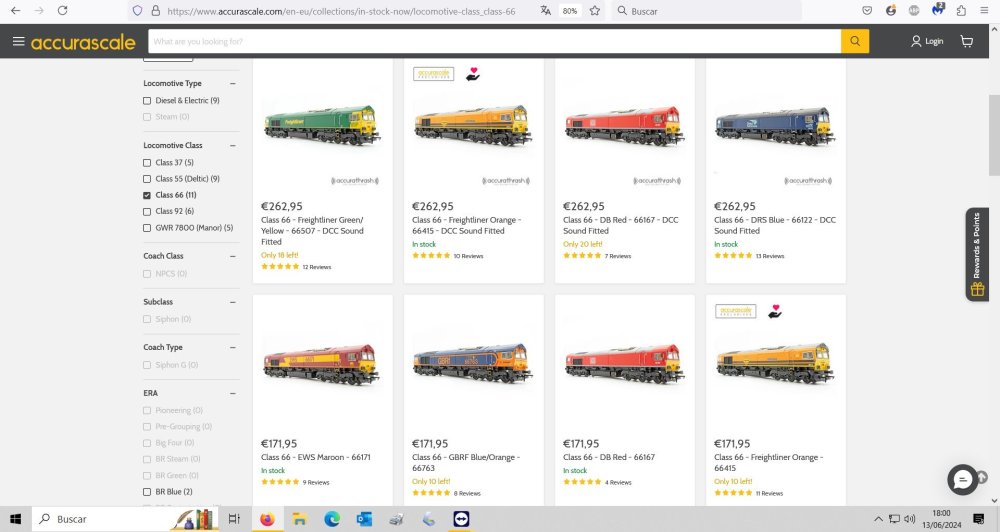Click the EWS Maroon locomotive image

tap(321, 364)
